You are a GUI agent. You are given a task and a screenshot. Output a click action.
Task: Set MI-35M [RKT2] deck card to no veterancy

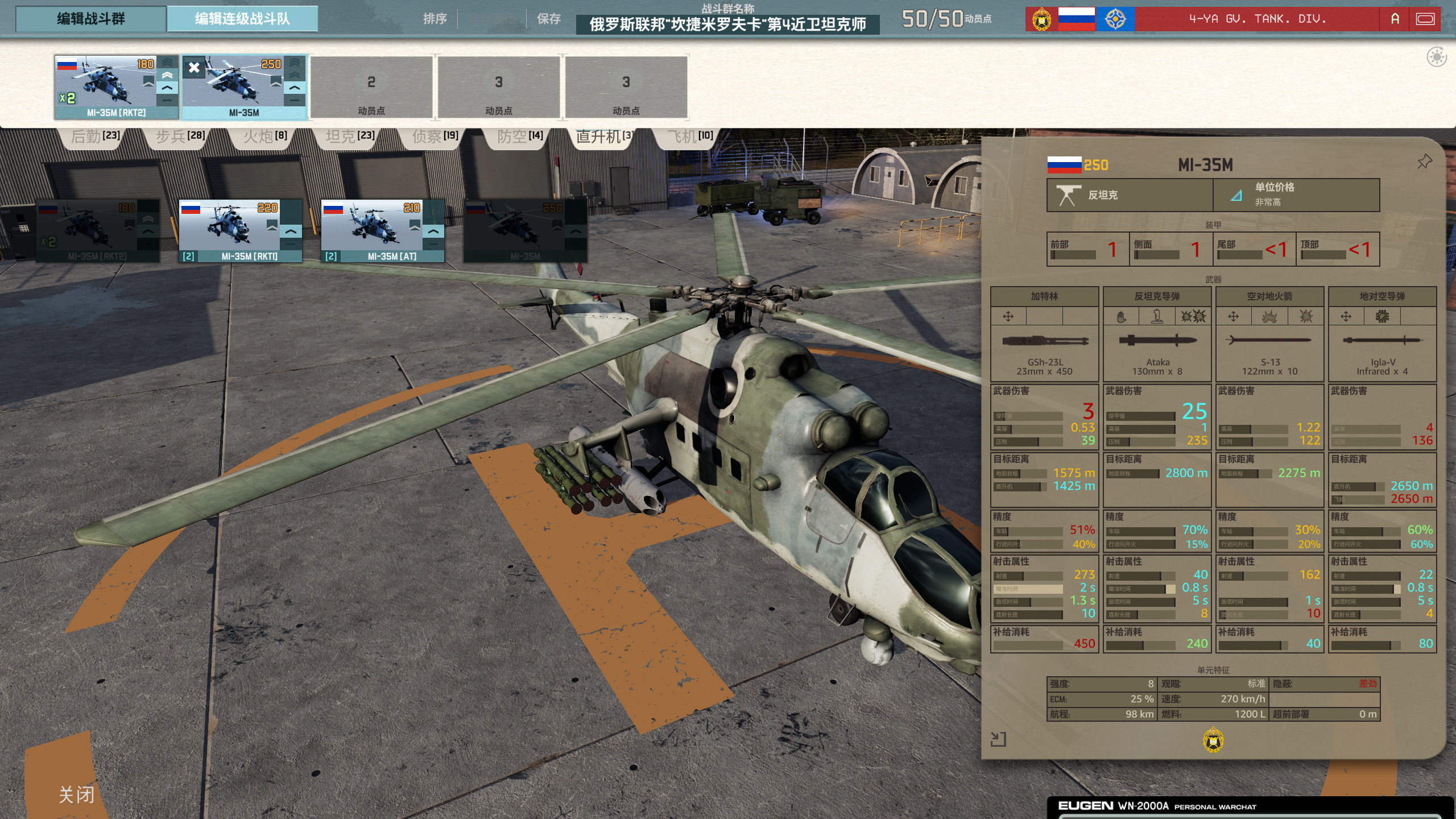167,100
